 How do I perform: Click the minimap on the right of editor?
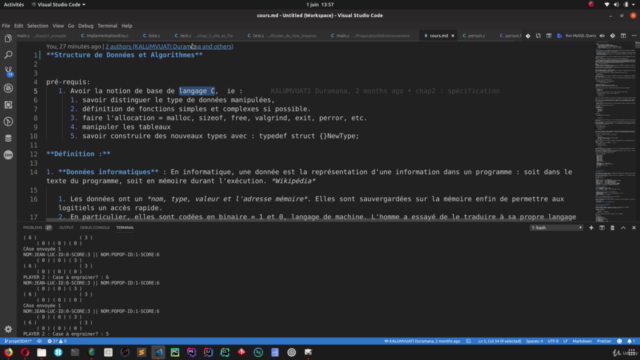tap(614, 131)
